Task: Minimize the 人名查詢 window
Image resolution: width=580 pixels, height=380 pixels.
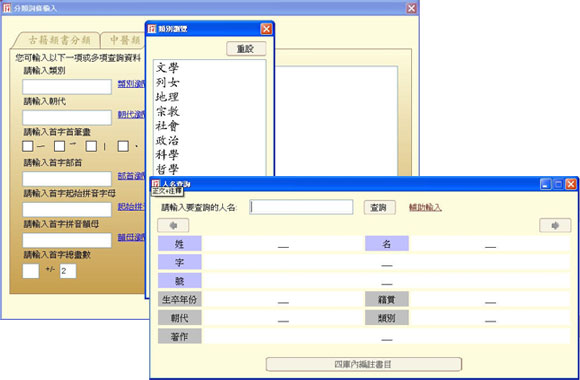Action: click(x=546, y=184)
